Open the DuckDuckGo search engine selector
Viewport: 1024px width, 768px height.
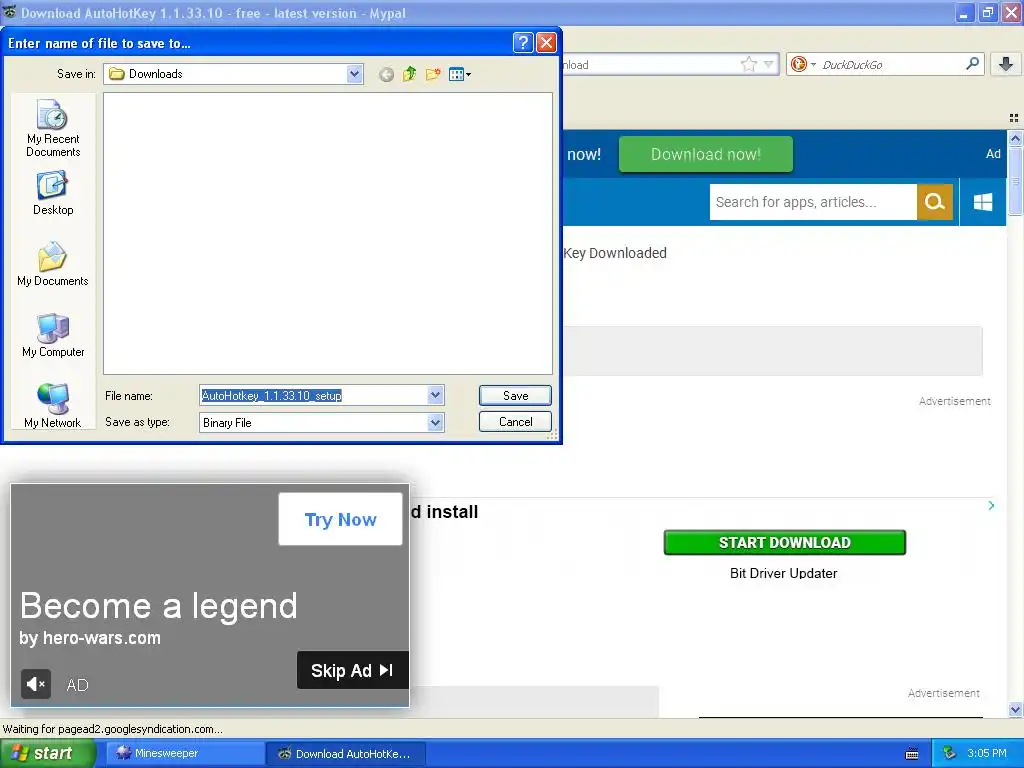pos(803,64)
